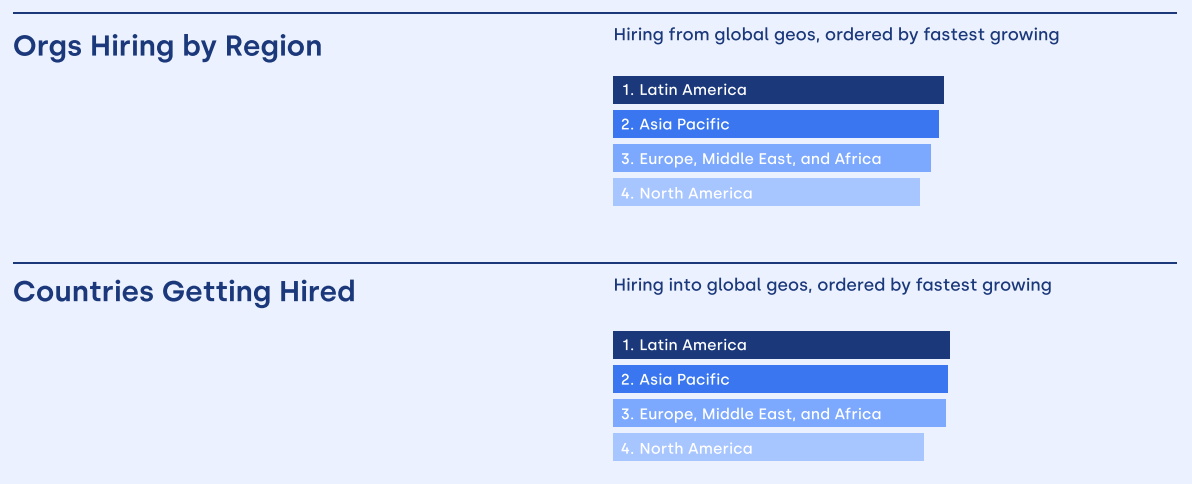Select the 'Hiring into global geos' subtitle
The width and height of the screenshot is (1192, 484).
pyautogui.click(x=832, y=286)
